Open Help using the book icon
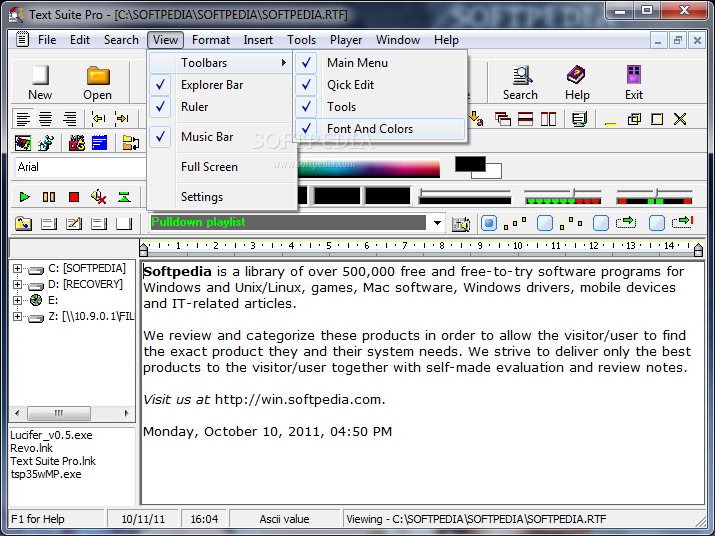The image size is (715, 536). tap(576, 75)
